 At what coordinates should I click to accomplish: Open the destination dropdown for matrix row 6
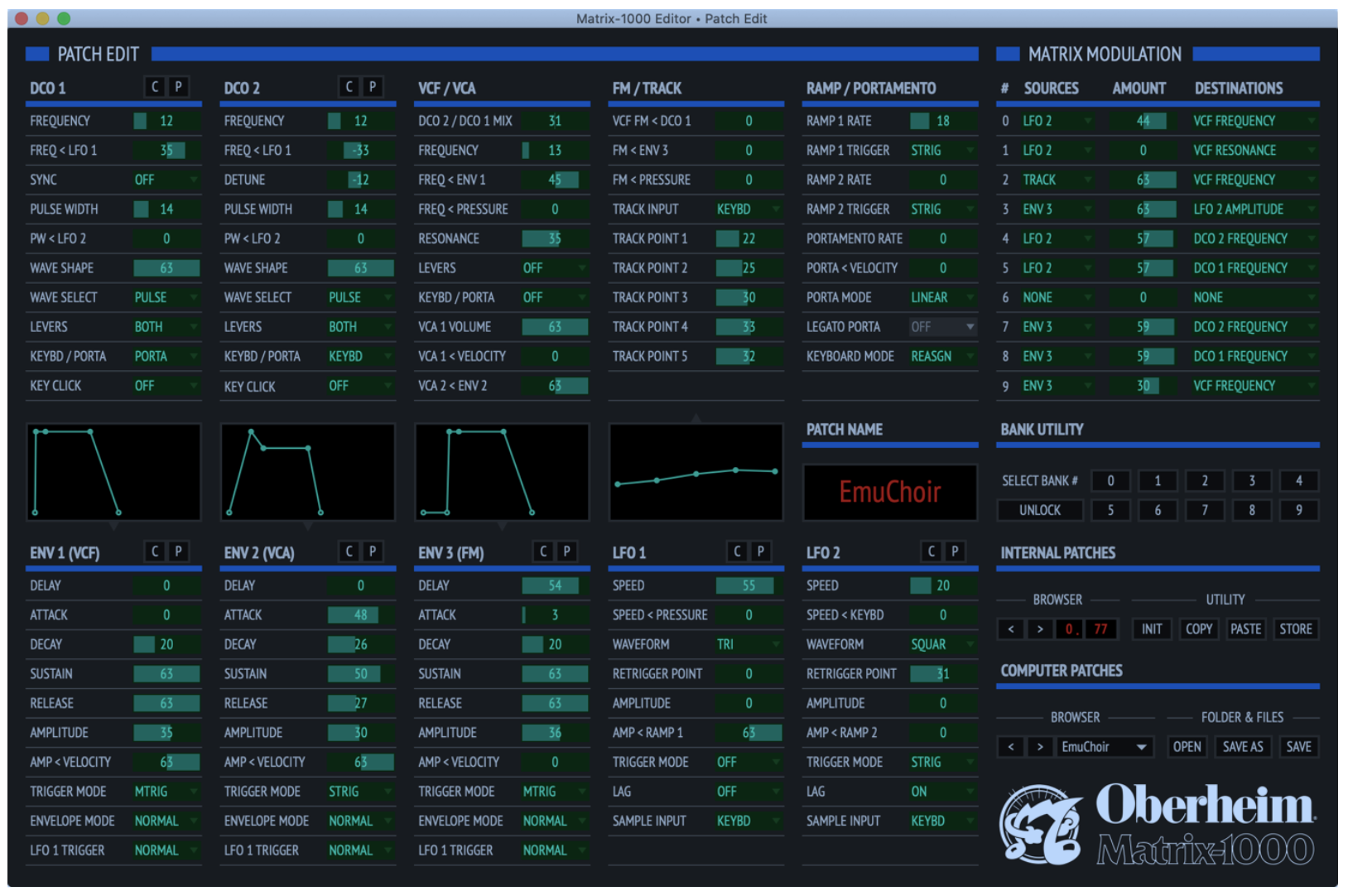click(x=1254, y=297)
